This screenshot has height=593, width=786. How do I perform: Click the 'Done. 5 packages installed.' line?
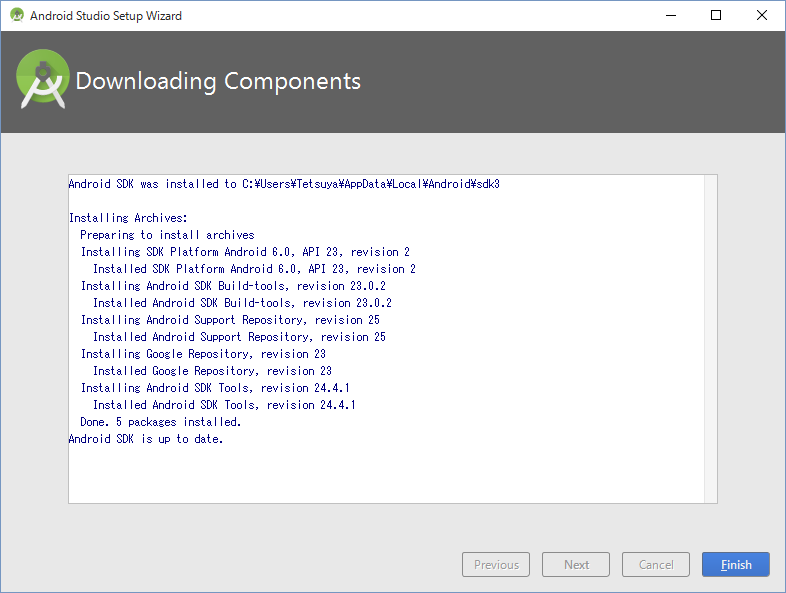coord(160,422)
